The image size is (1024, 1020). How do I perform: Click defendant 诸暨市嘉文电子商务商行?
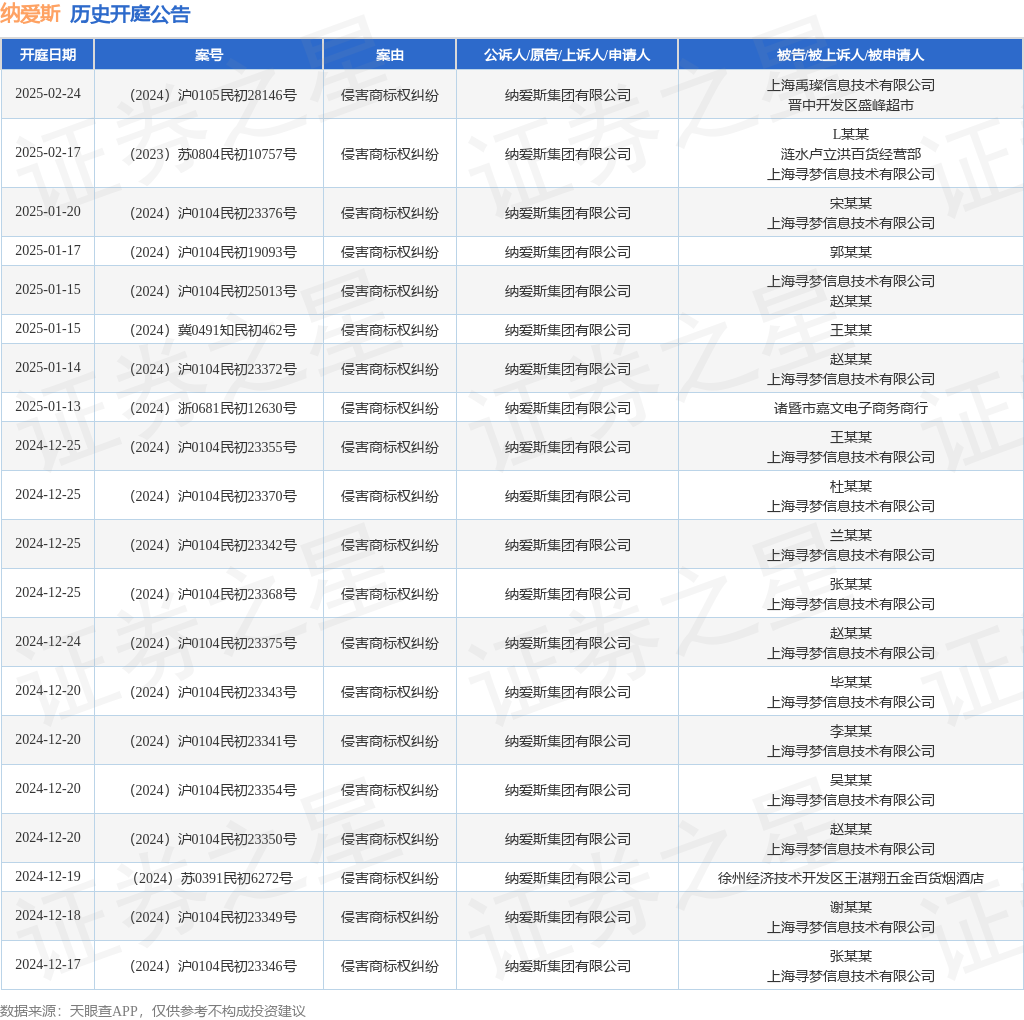tap(851, 408)
